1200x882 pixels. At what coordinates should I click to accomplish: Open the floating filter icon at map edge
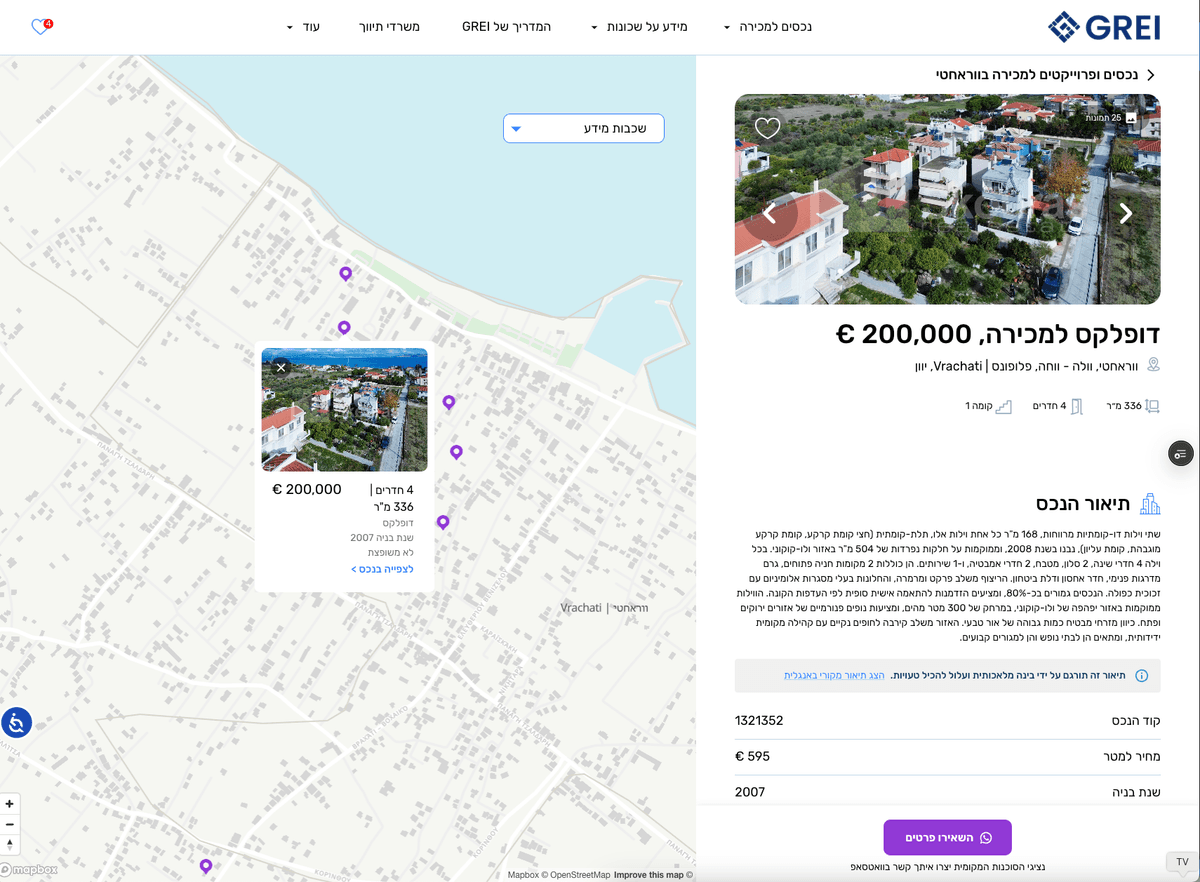coord(1180,454)
